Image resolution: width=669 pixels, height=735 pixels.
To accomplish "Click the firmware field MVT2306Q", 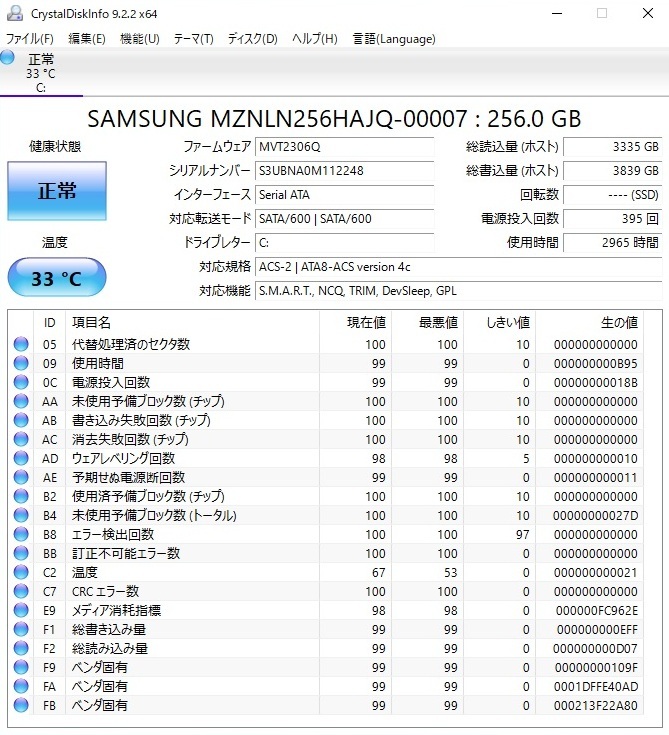I will tap(345, 147).
